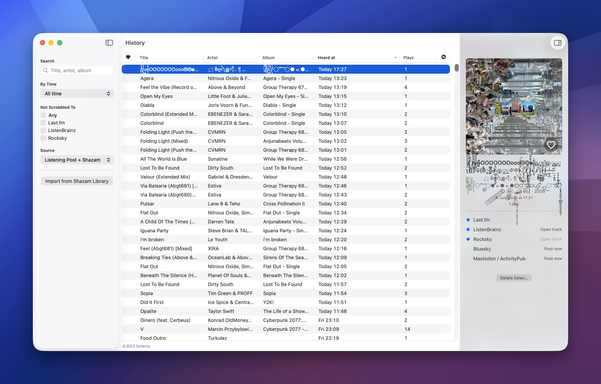Toggle the left sidebar icon
Image resolution: width=601 pixels, height=384 pixels.
[109, 43]
